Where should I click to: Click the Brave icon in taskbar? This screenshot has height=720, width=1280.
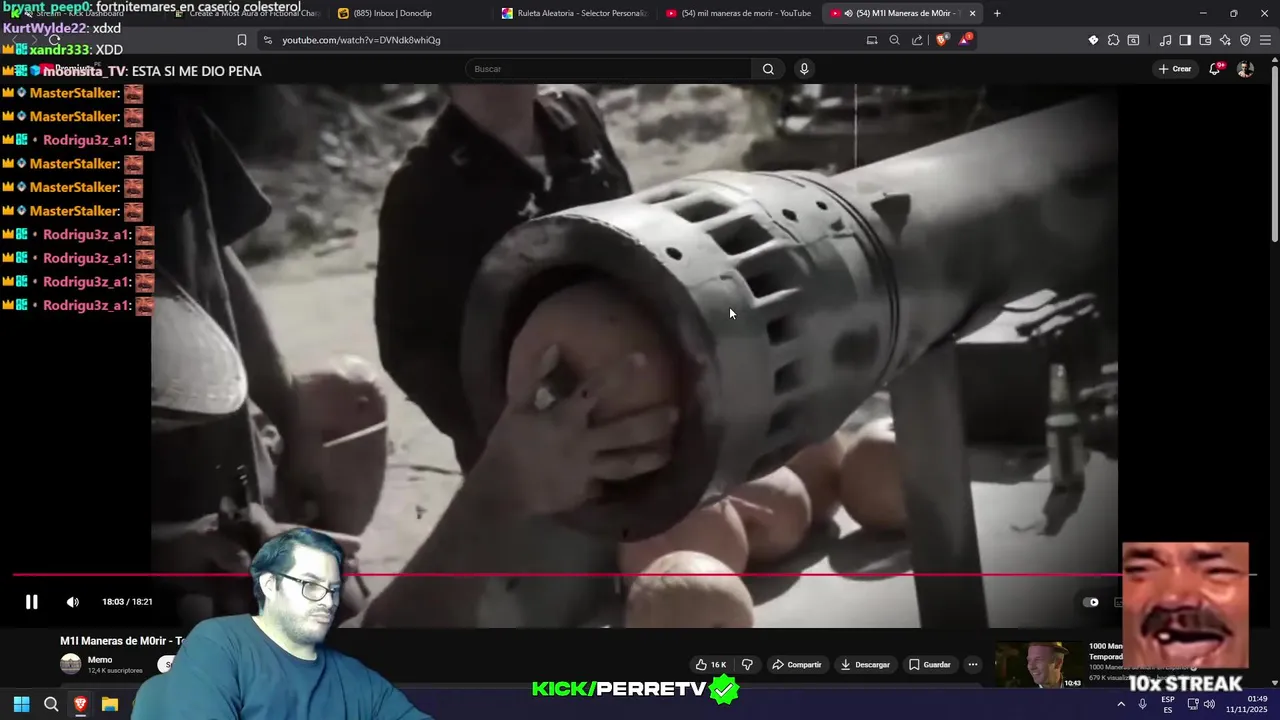(x=81, y=704)
